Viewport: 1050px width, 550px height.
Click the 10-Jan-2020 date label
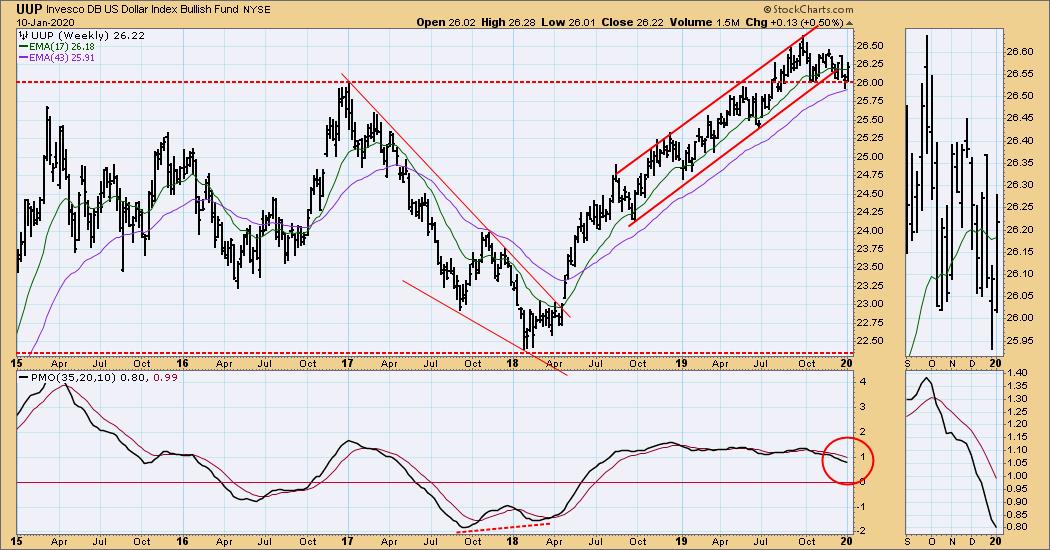(x=38, y=21)
